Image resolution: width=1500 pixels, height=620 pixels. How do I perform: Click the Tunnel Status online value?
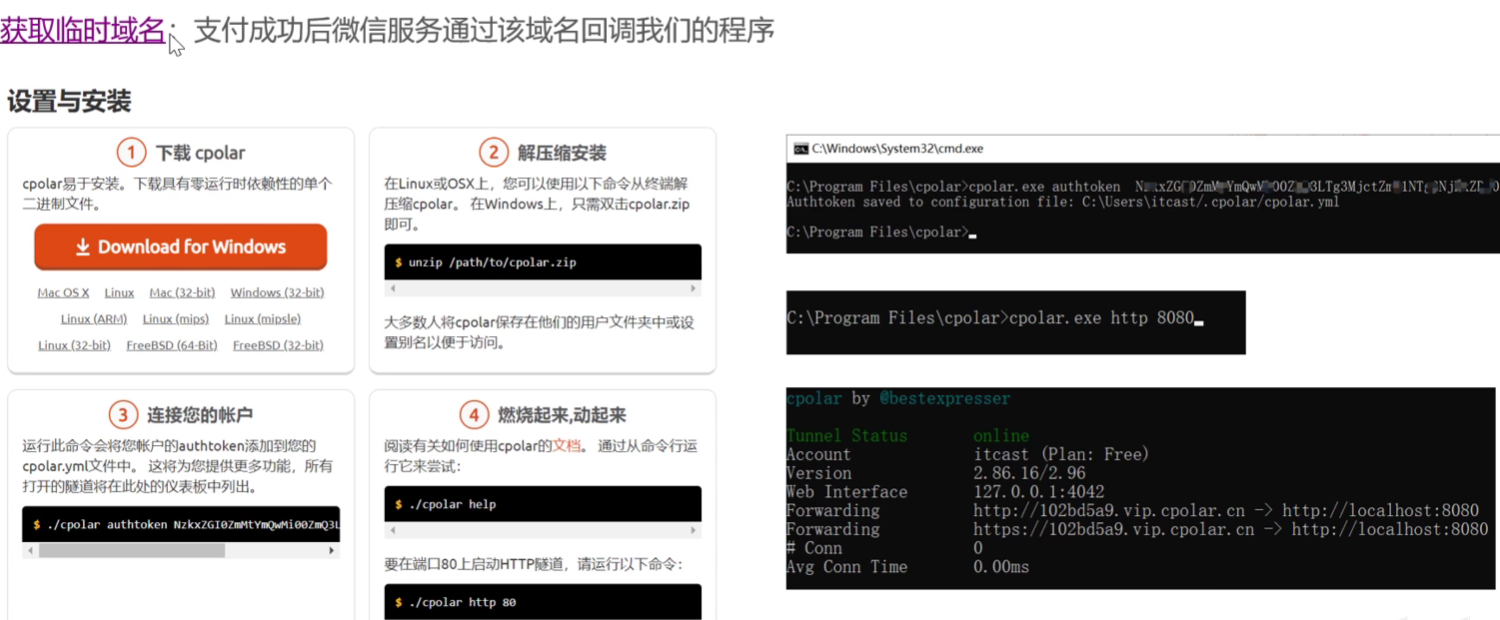click(x=1001, y=436)
